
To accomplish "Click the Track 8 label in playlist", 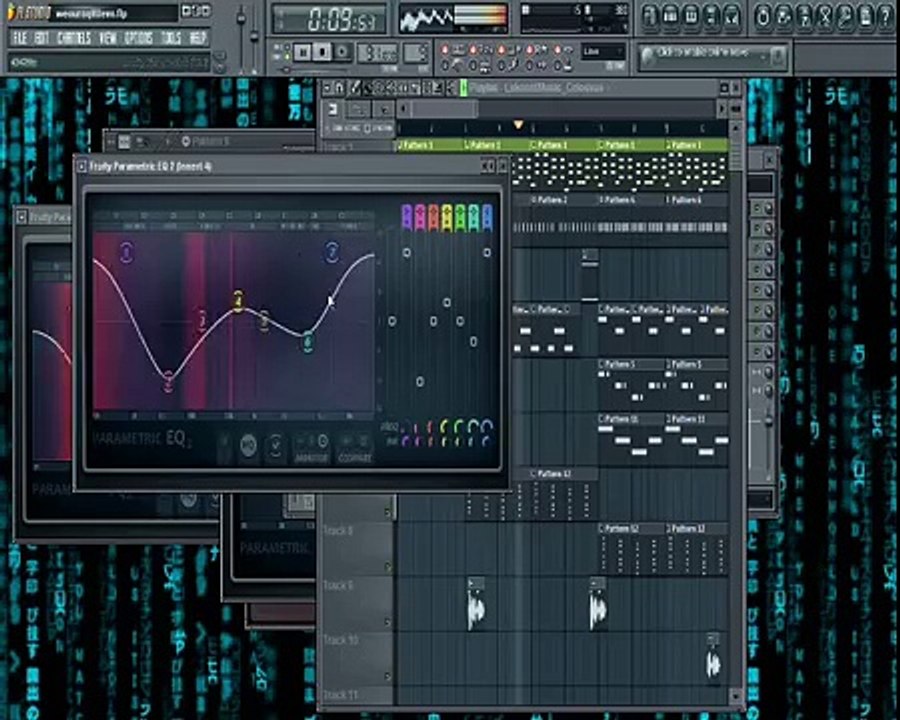I will click(338, 531).
